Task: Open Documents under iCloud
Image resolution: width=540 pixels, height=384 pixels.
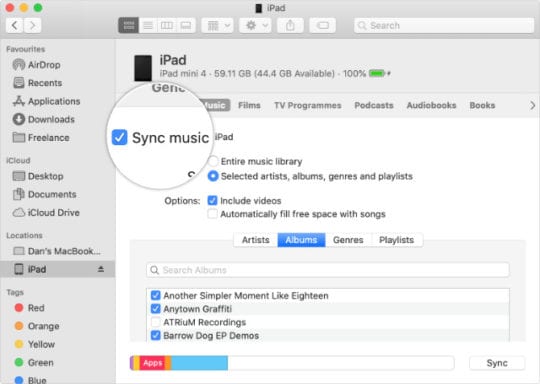Action: point(44,195)
